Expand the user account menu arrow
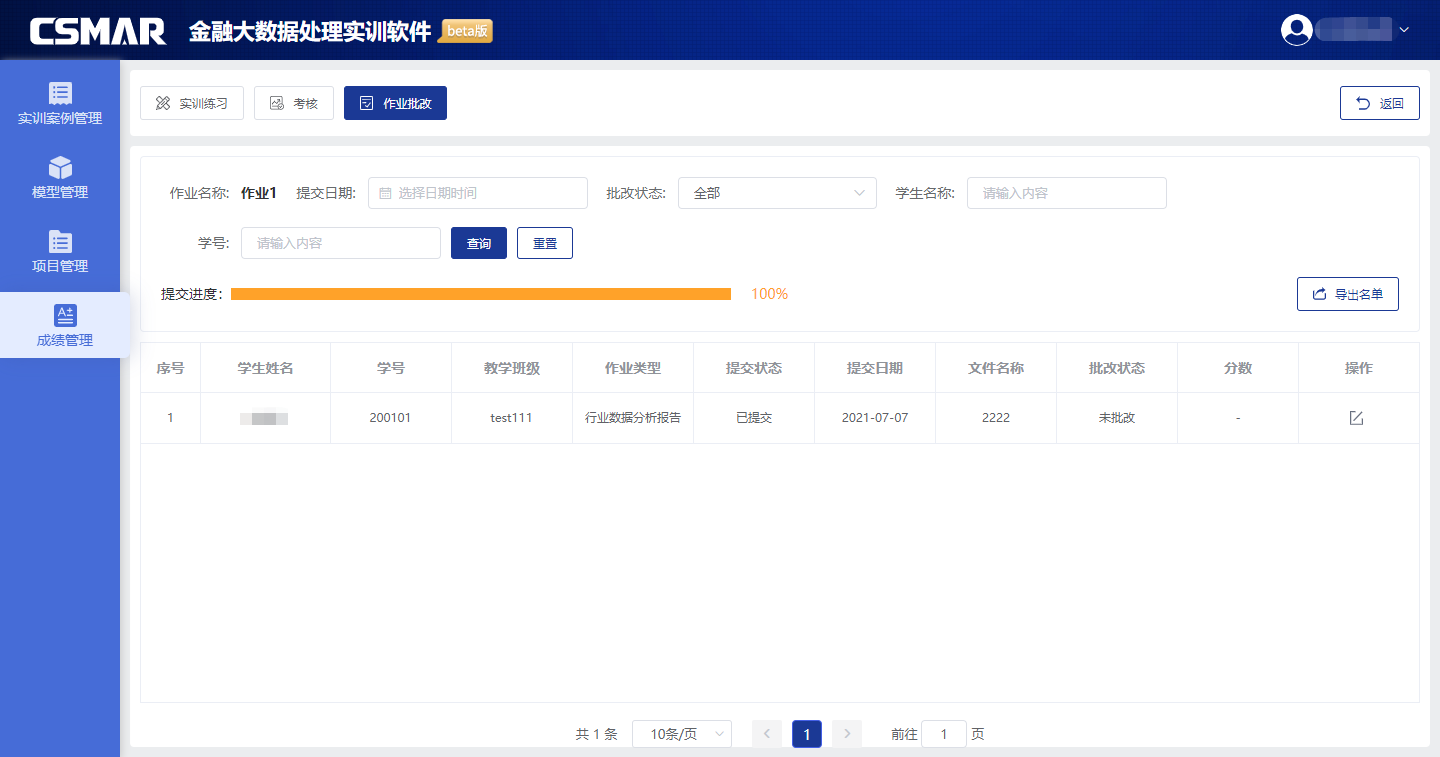The height and width of the screenshot is (757, 1440). (1404, 30)
